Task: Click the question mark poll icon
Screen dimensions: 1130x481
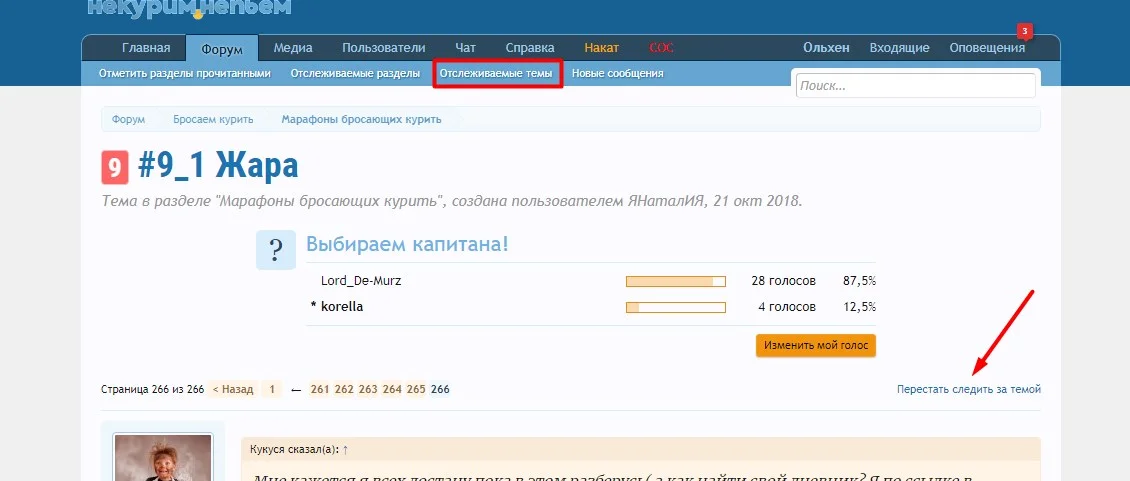Action: pyautogui.click(x=276, y=250)
